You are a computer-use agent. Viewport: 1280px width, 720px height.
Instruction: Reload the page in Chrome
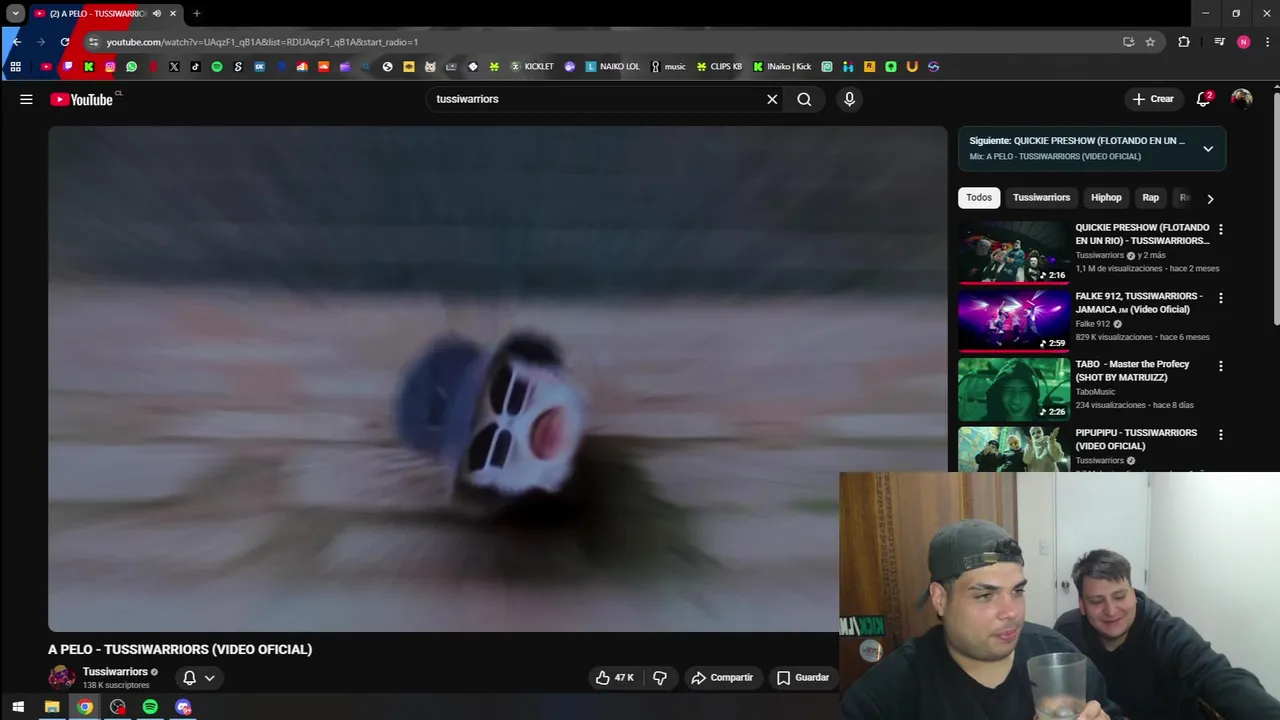point(65,42)
